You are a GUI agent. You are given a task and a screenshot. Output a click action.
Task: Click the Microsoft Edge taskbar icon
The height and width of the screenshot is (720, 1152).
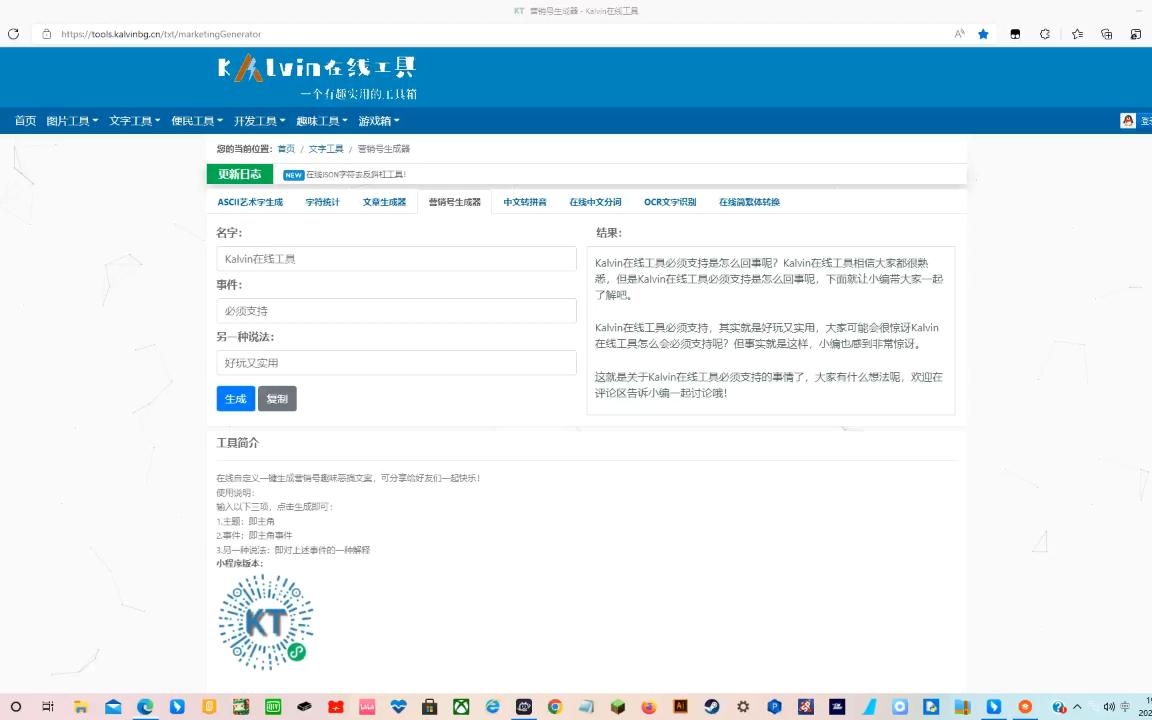[x=145, y=707]
